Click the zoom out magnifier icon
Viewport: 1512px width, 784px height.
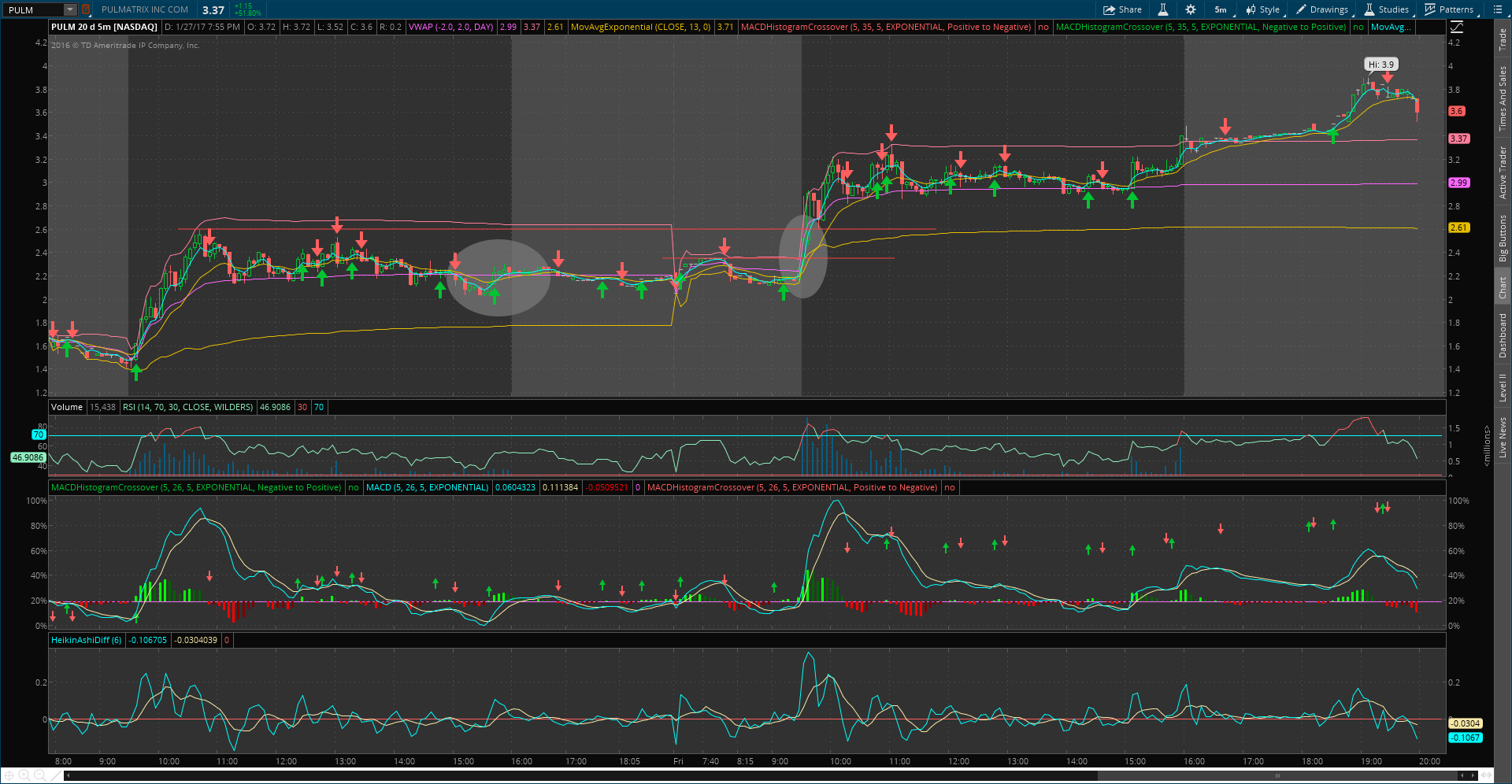click(39, 775)
